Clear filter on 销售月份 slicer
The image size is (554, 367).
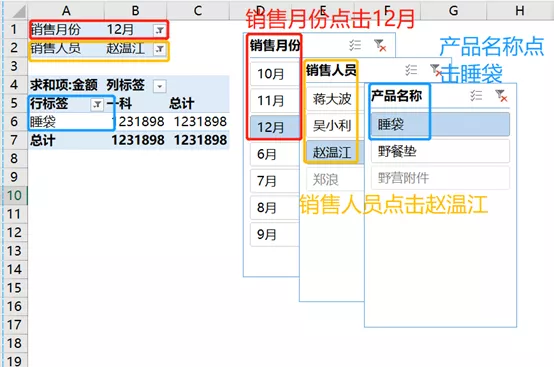(x=380, y=45)
